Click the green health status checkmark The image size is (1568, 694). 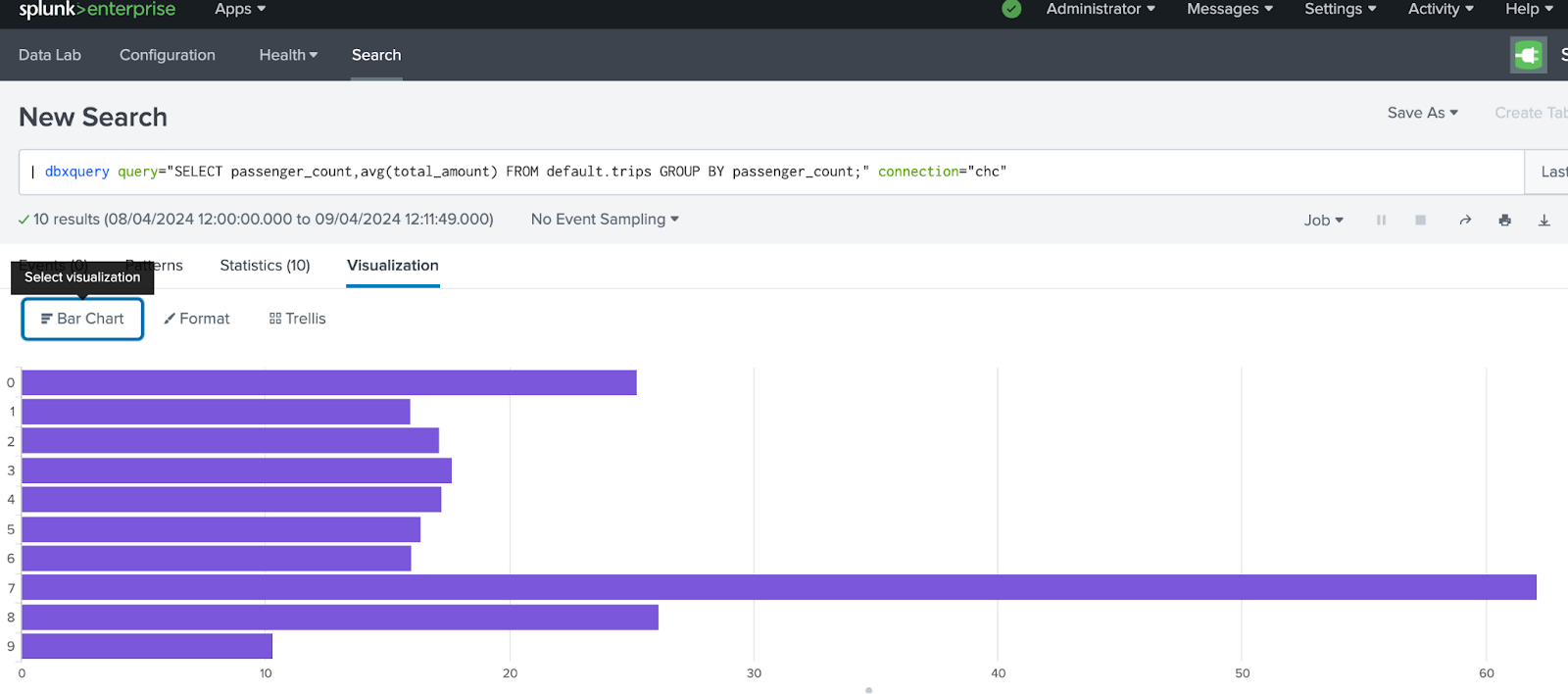[x=1011, y=9]
